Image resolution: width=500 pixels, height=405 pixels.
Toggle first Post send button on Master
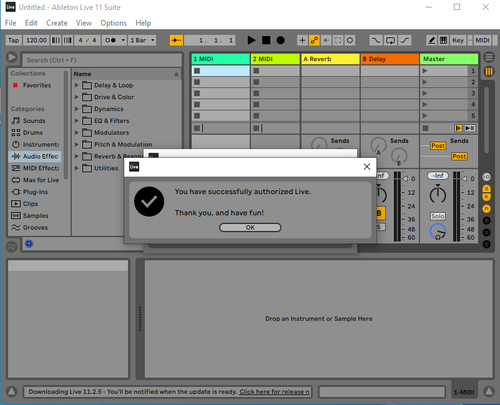pos(438,146)
